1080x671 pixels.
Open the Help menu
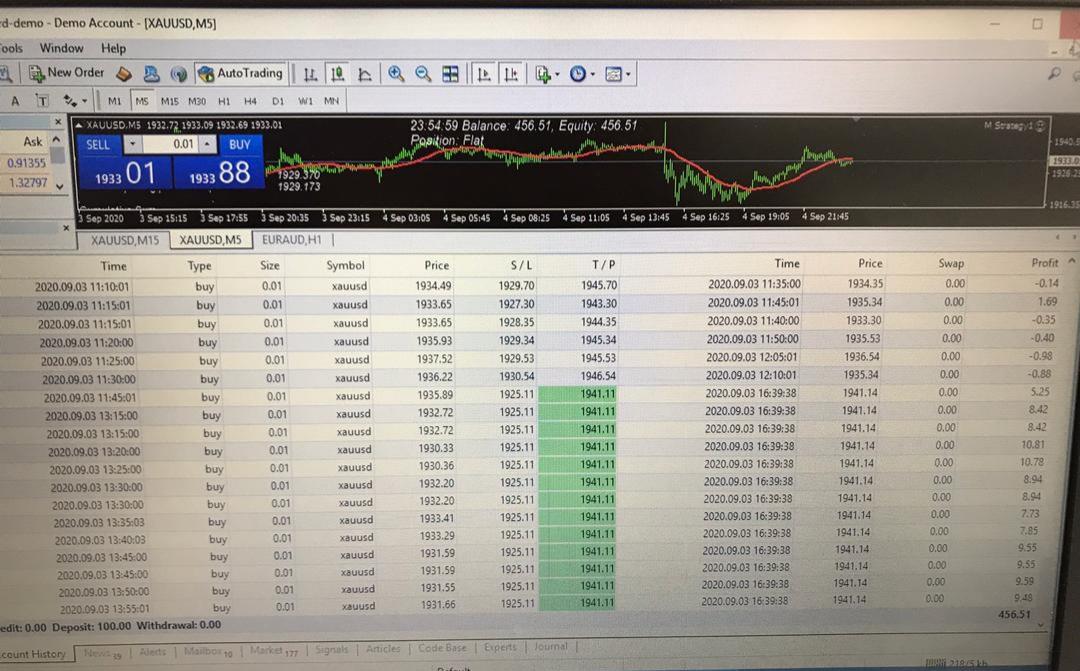click(x=114, y=48)
